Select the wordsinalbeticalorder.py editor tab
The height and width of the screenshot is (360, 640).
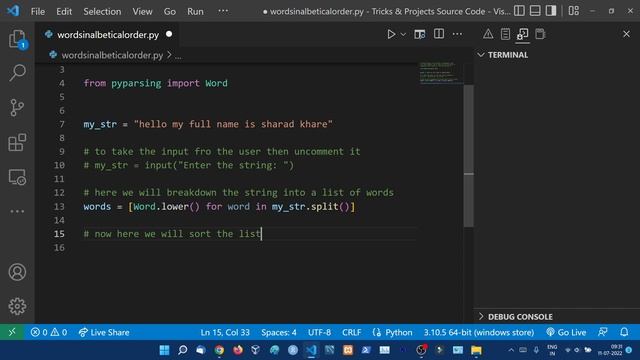pos(108,35)
